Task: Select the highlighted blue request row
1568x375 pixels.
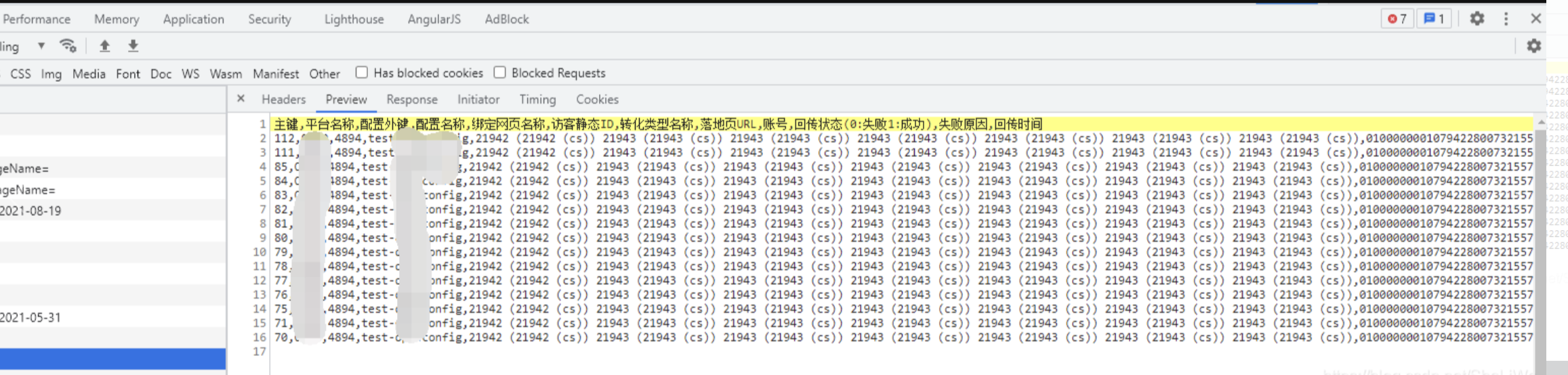Action: click(112, 359)
